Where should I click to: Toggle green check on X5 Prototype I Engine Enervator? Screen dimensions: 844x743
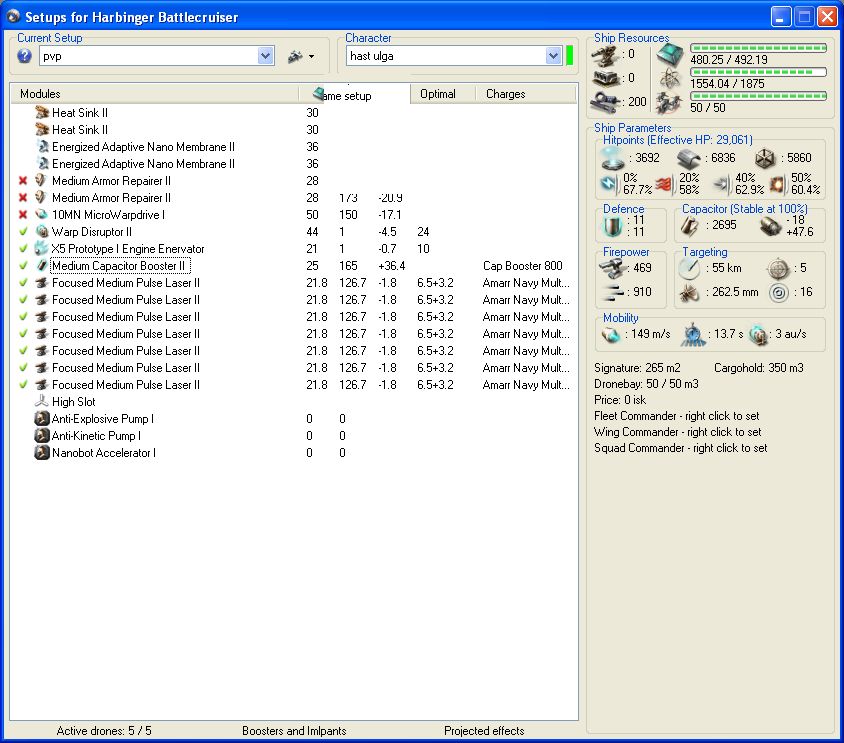tap(23, 249)
